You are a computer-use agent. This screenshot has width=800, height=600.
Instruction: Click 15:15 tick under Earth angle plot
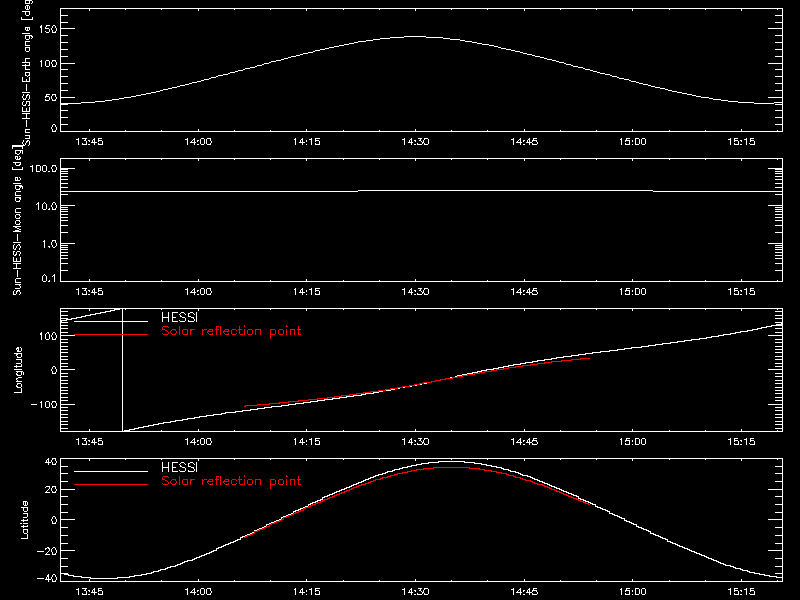741,141
